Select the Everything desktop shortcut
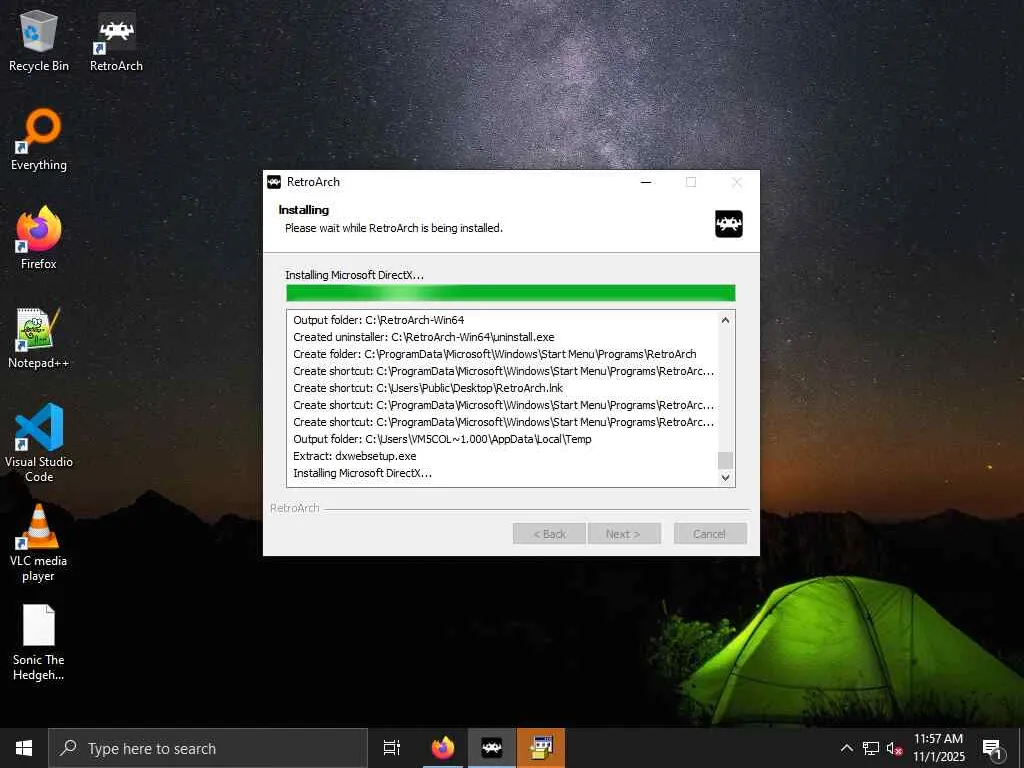This screenshot has height=768, width=1024. pyautogui.click(x=39, y=140)
